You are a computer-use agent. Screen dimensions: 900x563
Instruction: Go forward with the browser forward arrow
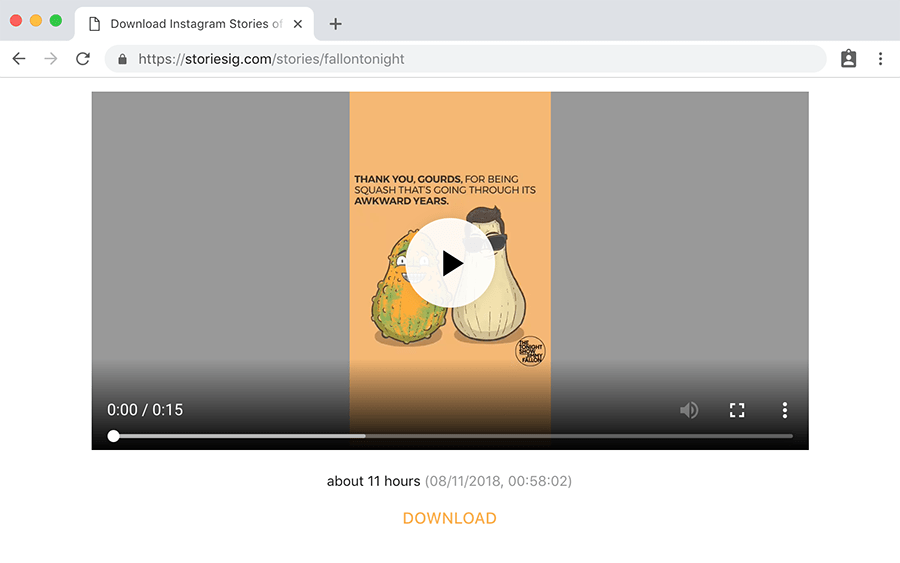pos(51,59)
